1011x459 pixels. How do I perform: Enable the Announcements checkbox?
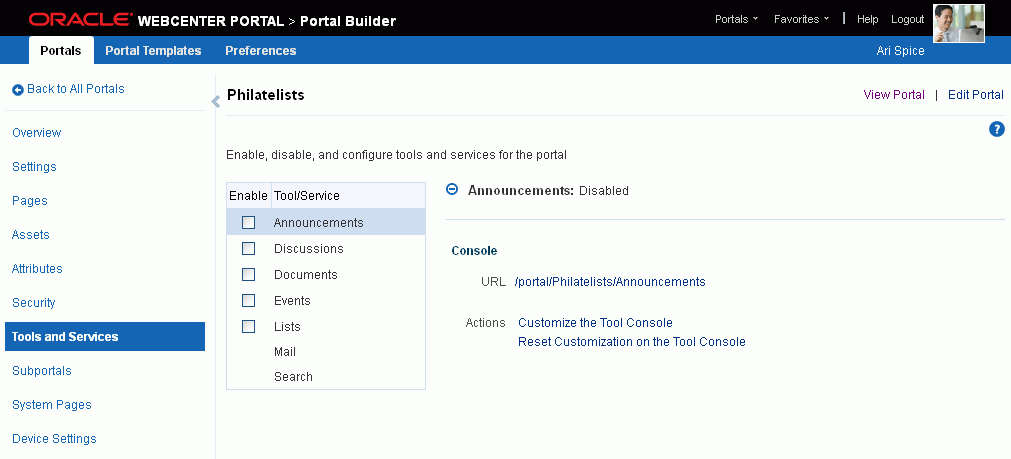[248, 222]
